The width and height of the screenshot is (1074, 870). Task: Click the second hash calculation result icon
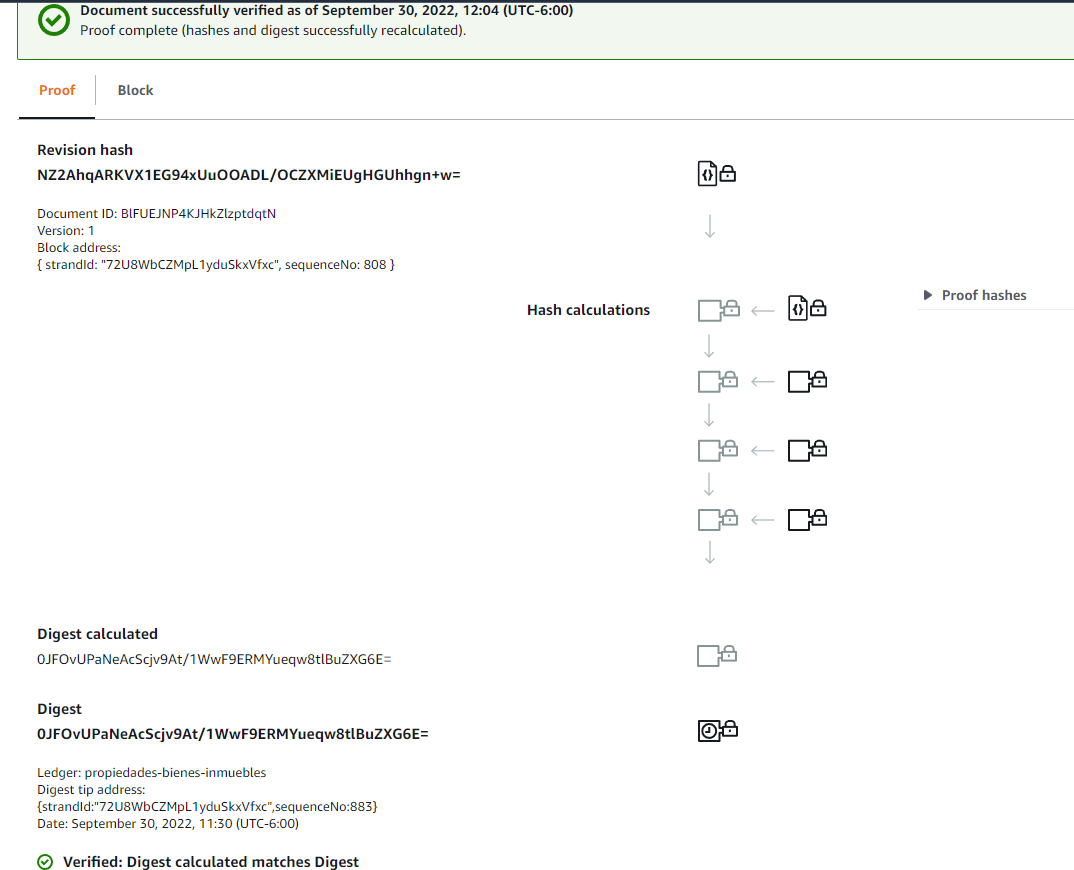point(717,380)
